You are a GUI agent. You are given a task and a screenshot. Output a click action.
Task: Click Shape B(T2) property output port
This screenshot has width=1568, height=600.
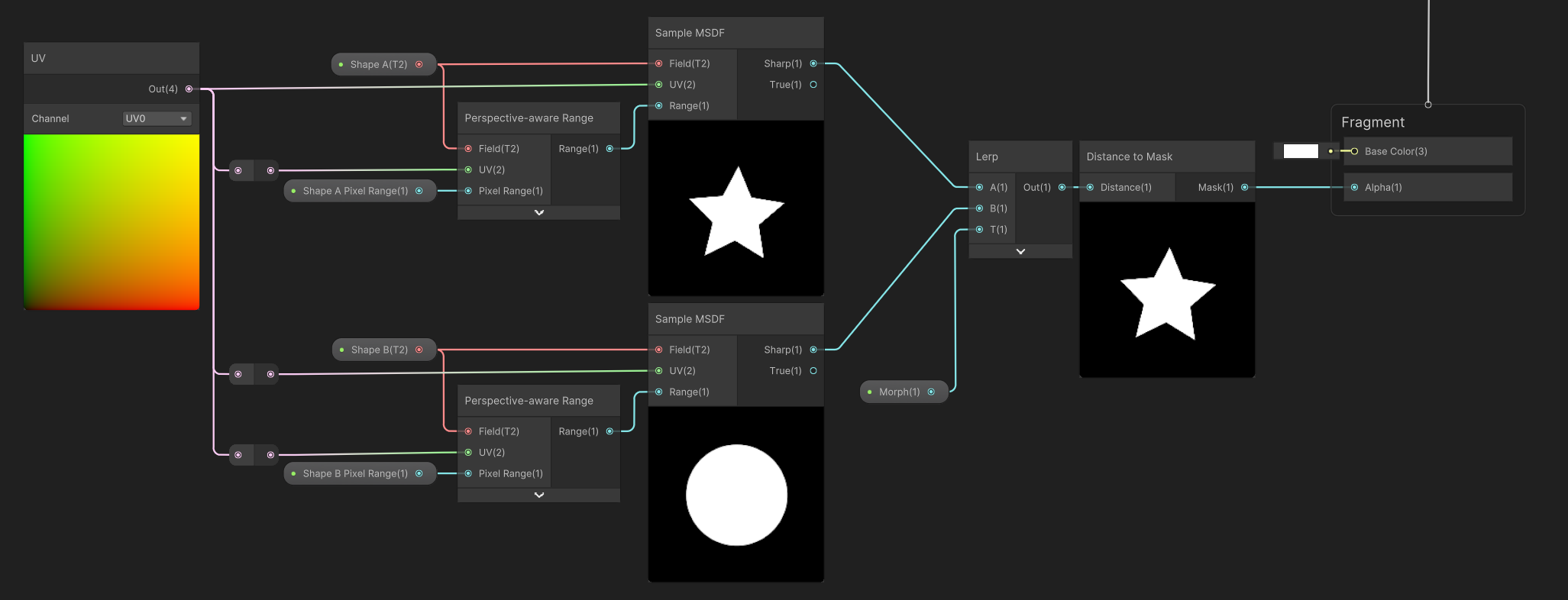tap(419, 350)
